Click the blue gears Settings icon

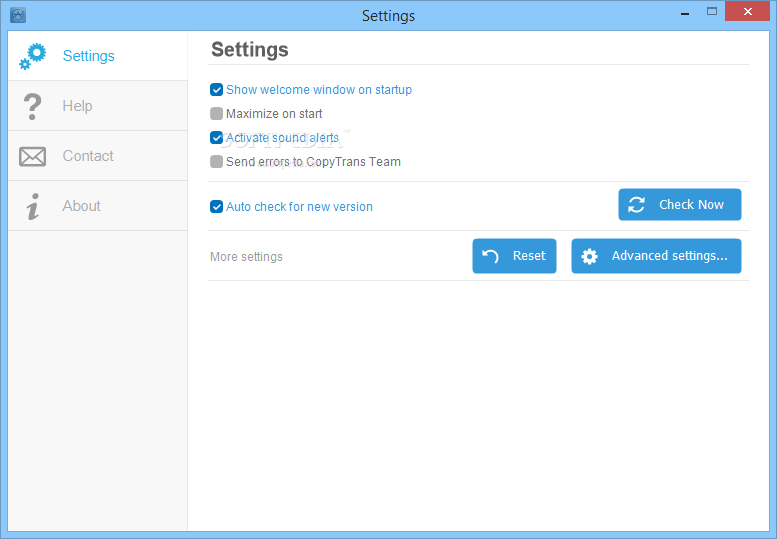click(x=33, y=56)
